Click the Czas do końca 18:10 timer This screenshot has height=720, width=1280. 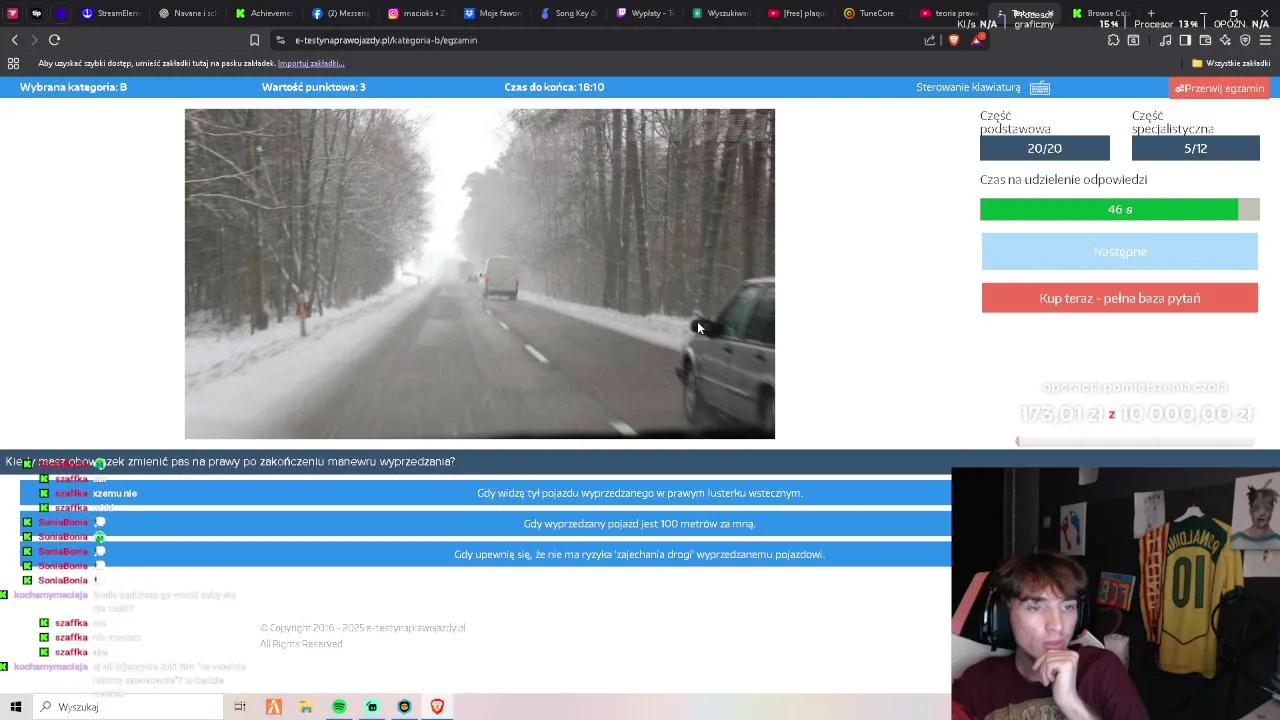pos(554,87)
